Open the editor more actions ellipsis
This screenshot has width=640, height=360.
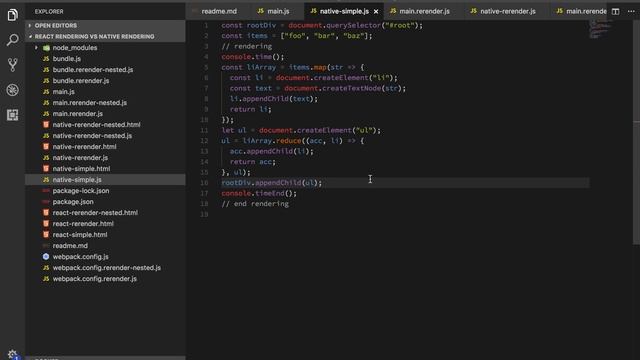(x=631, y=11)
